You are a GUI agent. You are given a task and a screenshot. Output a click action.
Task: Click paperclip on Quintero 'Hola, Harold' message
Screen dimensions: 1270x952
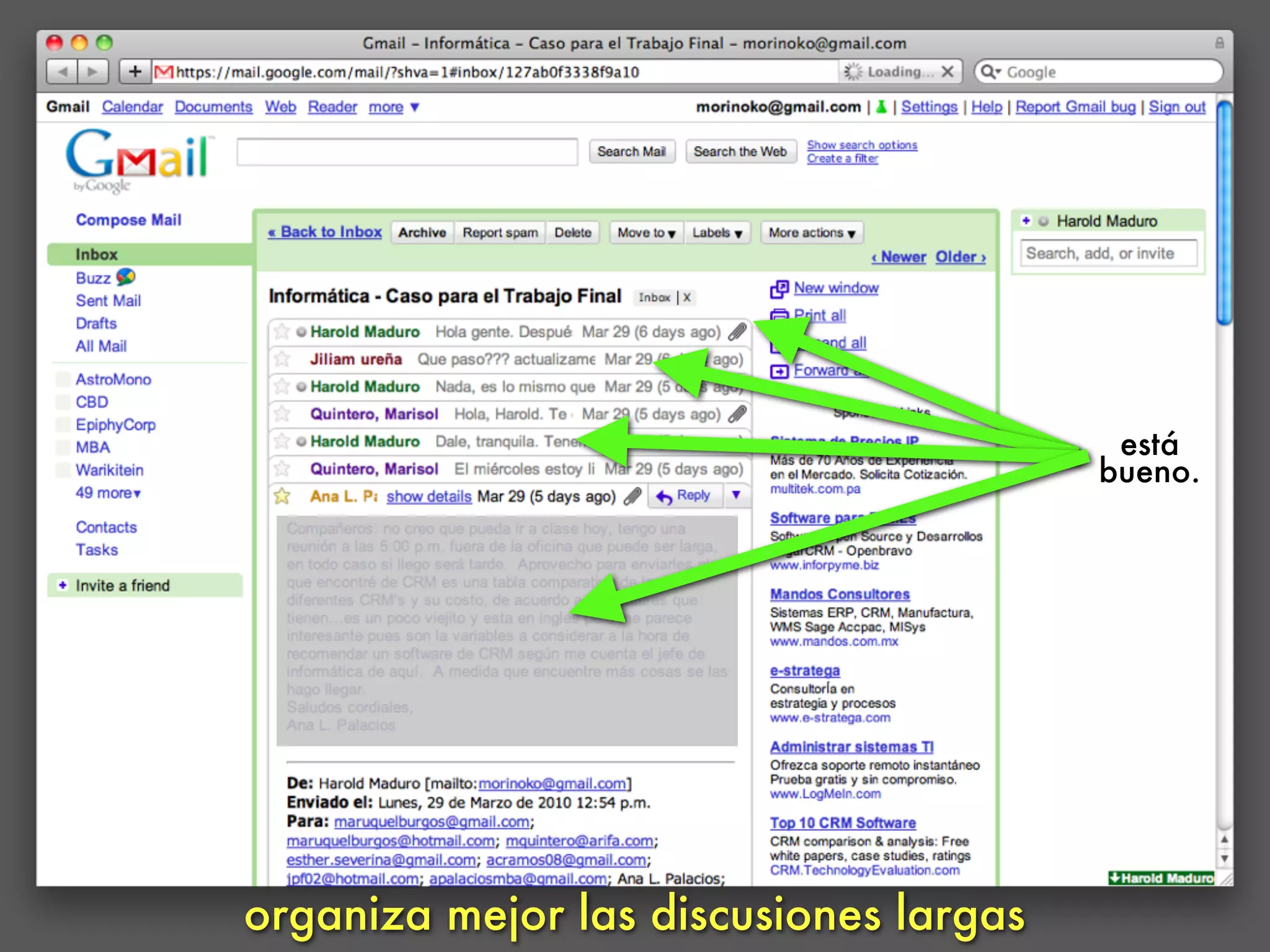tap(737, 413)
